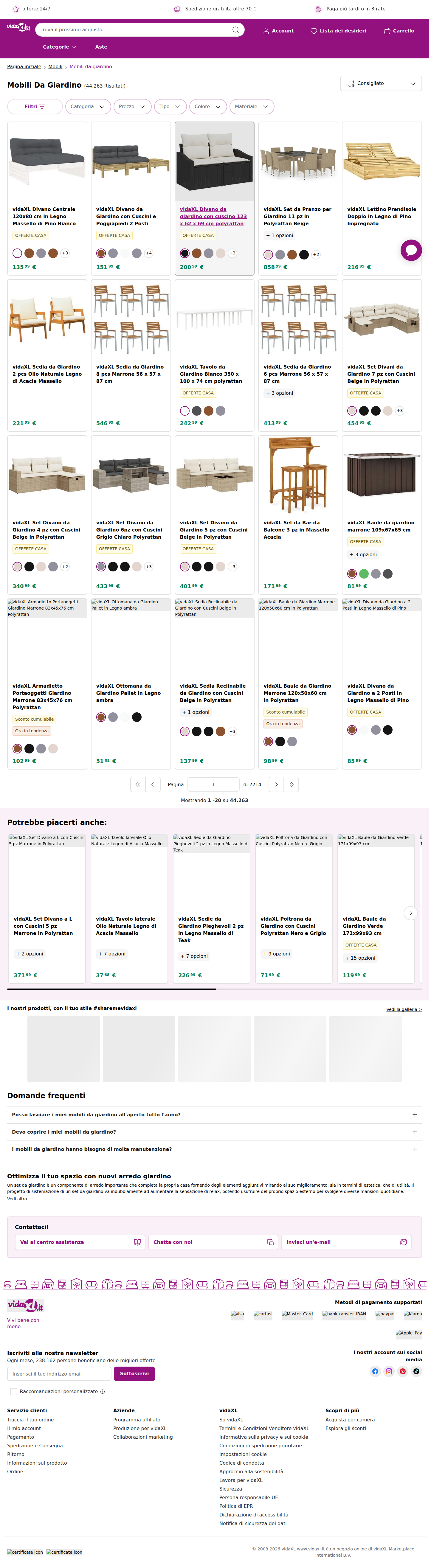
Task: Open the Categorie navigation menu
Action: [59, 47]
